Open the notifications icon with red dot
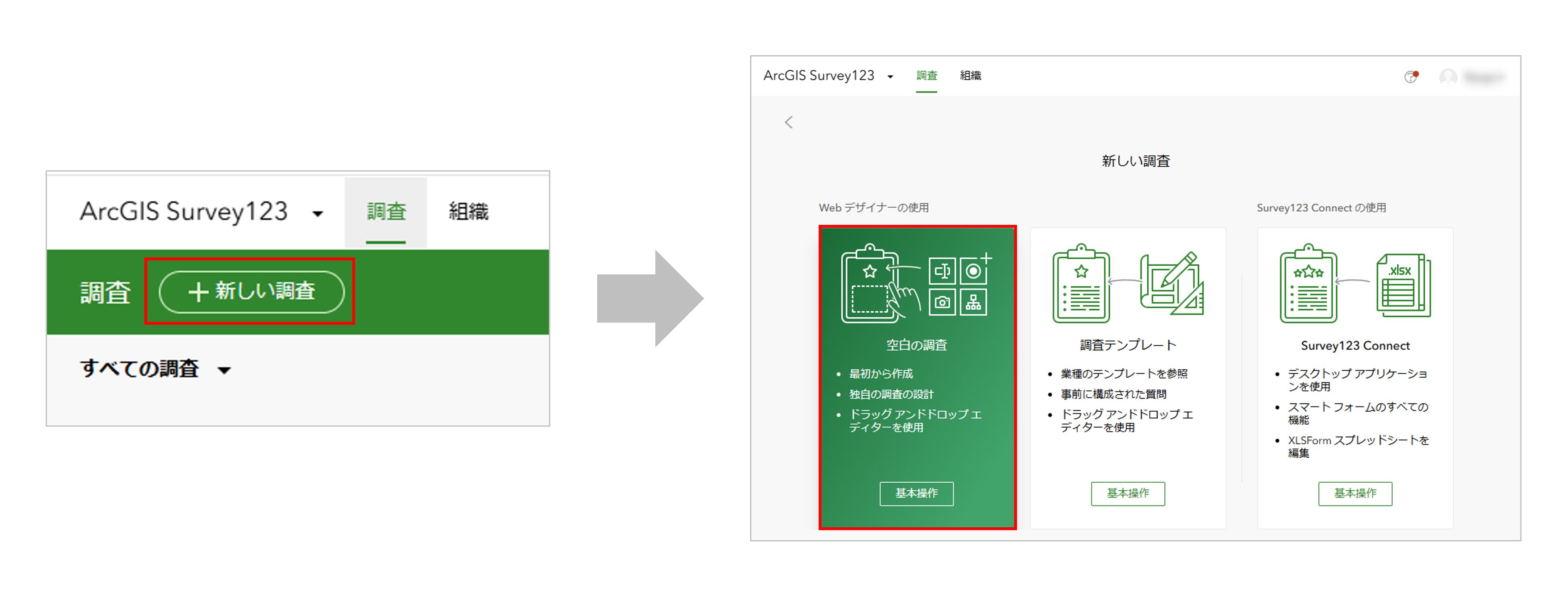 pyautogui.click(x=1411, y=77)
